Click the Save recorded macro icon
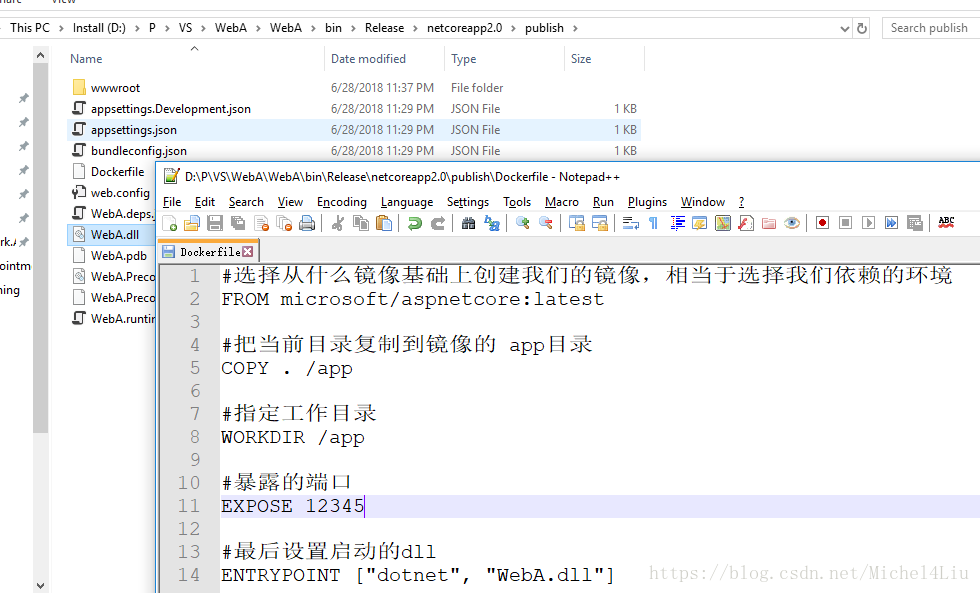Image resolution: width=980 pixels, height=593 pixels. 914,223
